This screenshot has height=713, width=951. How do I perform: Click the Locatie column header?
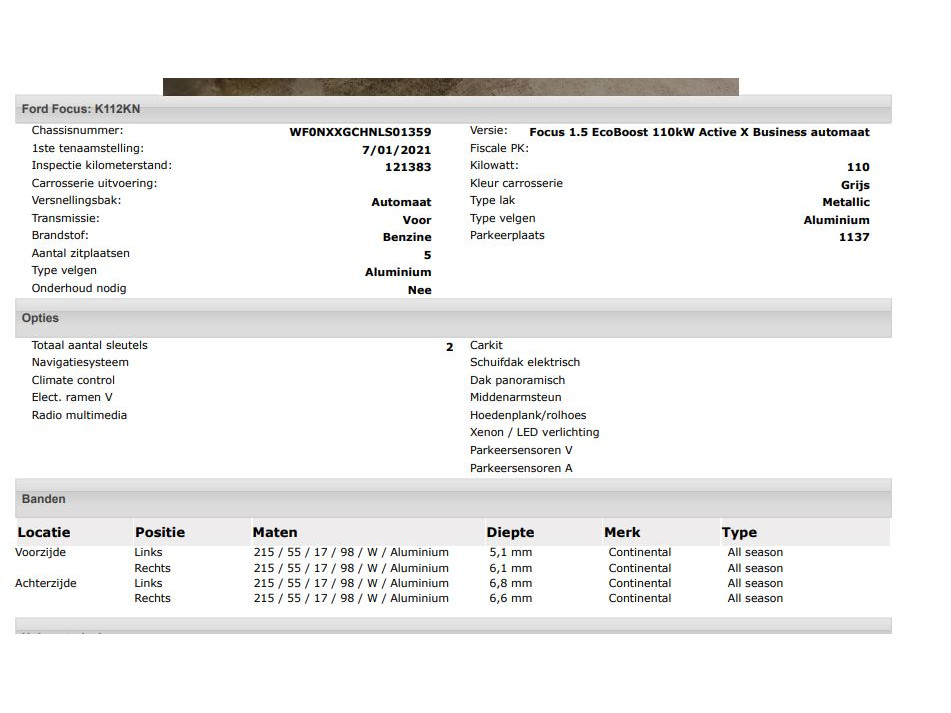click(44, 532)
